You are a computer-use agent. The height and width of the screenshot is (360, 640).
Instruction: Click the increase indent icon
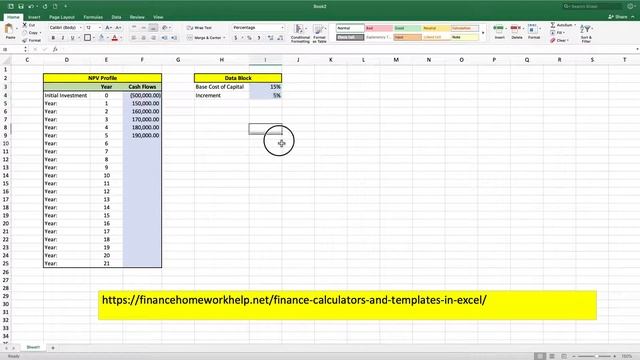point(174,38)
